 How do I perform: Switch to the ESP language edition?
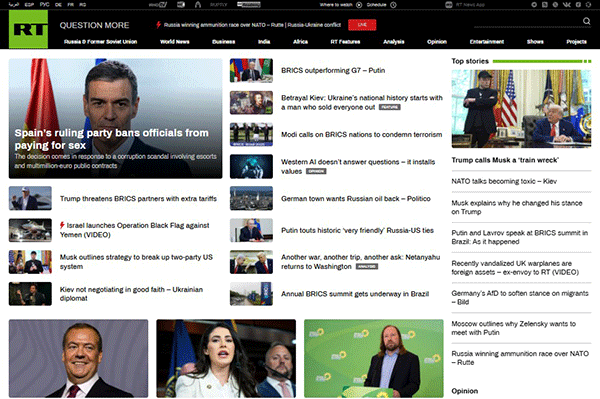29,5
